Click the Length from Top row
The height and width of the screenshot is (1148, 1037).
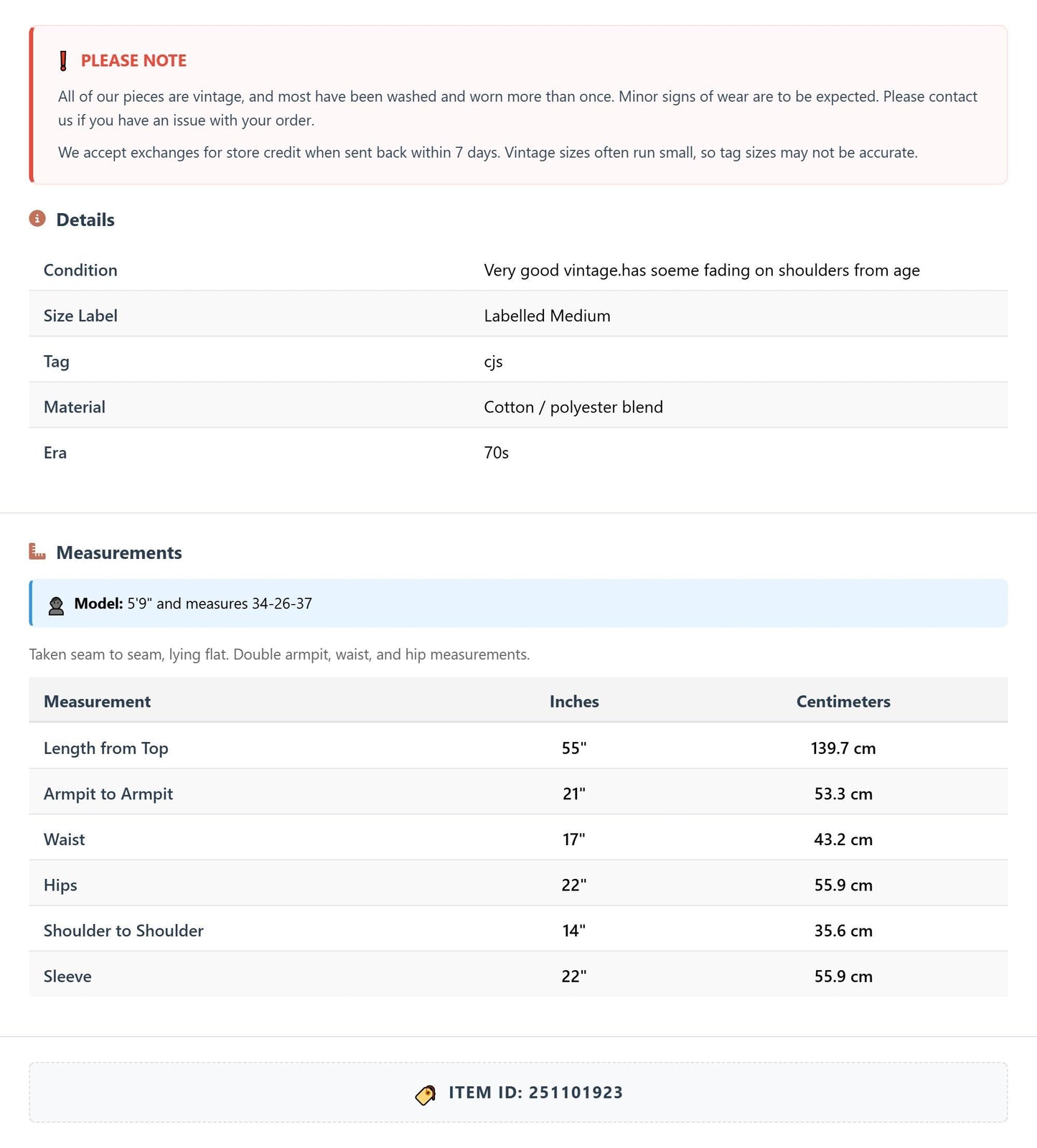click(518, 746)
